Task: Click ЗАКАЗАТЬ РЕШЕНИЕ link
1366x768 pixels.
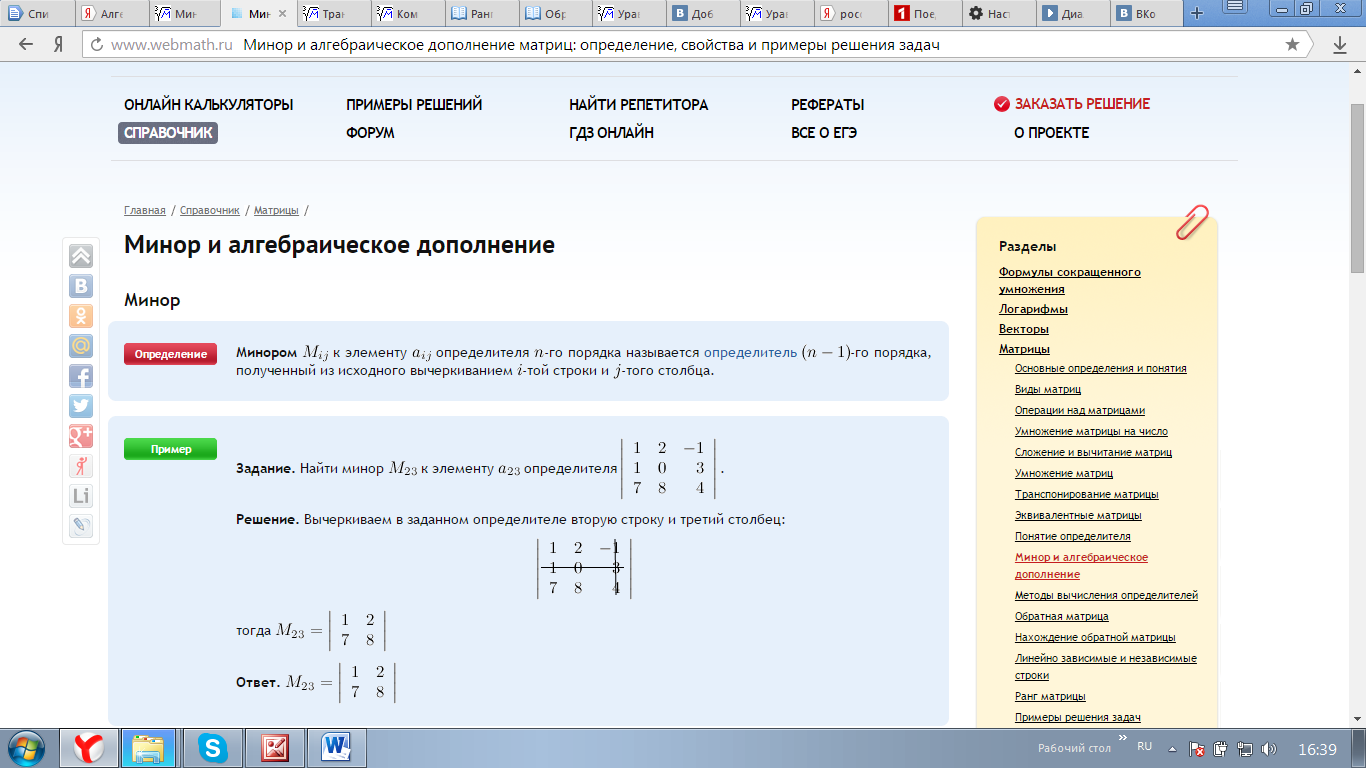Action: click(1082, 104)
